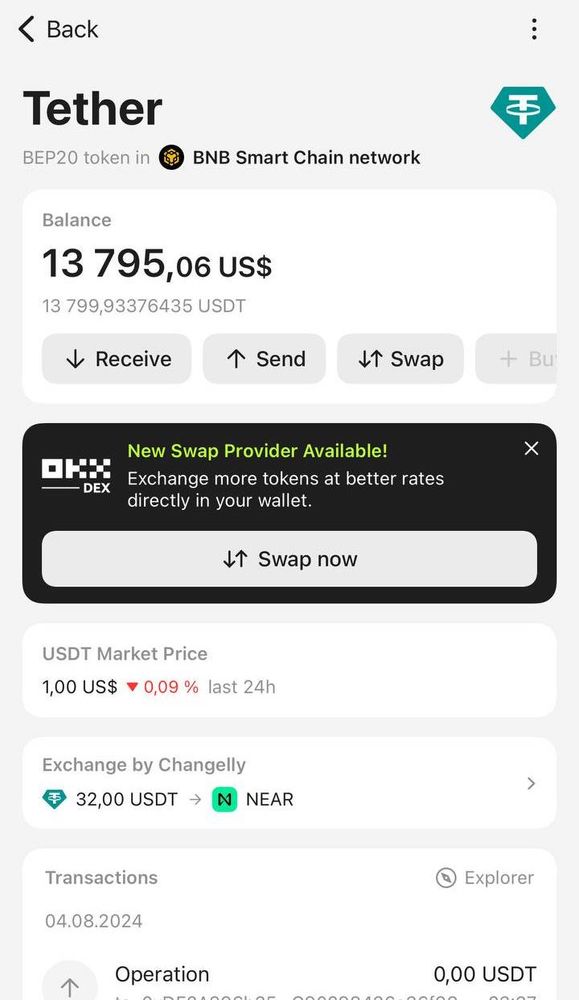579x1000 pixels.
Task: Dismiss the New Swap Provider banner
Action: [x=531, y=448]
